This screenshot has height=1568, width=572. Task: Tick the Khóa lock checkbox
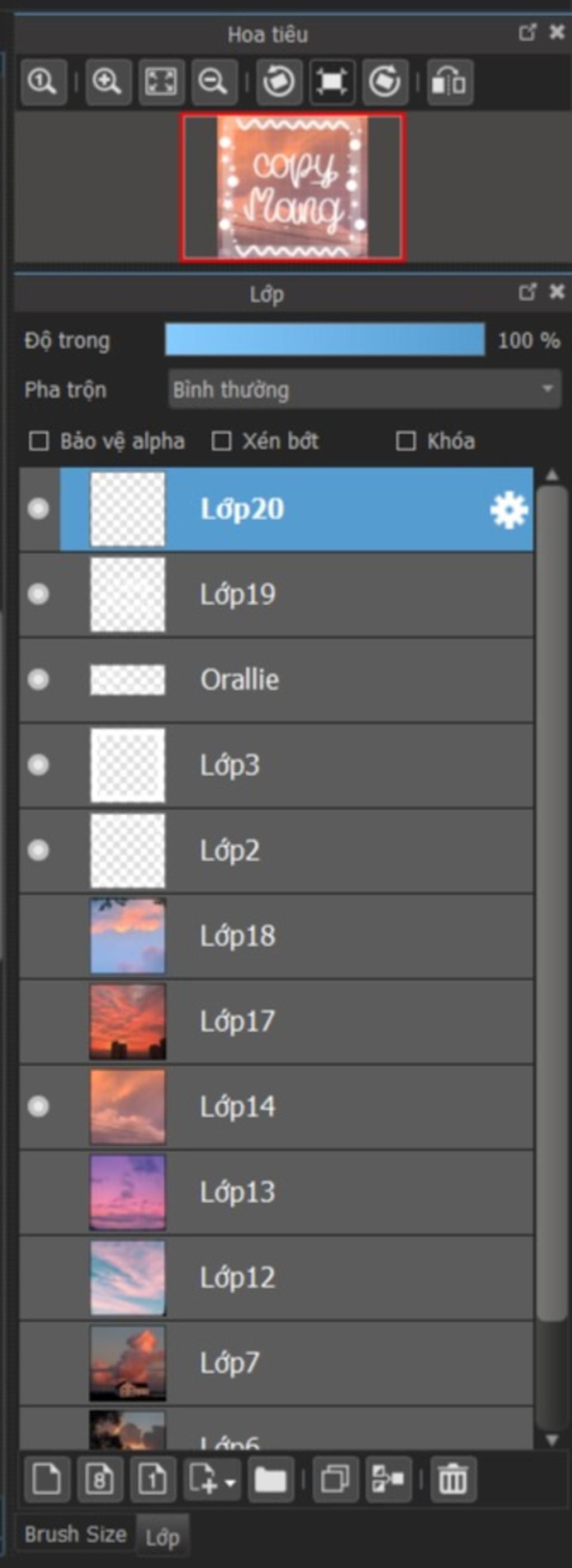tap(406, 441)
